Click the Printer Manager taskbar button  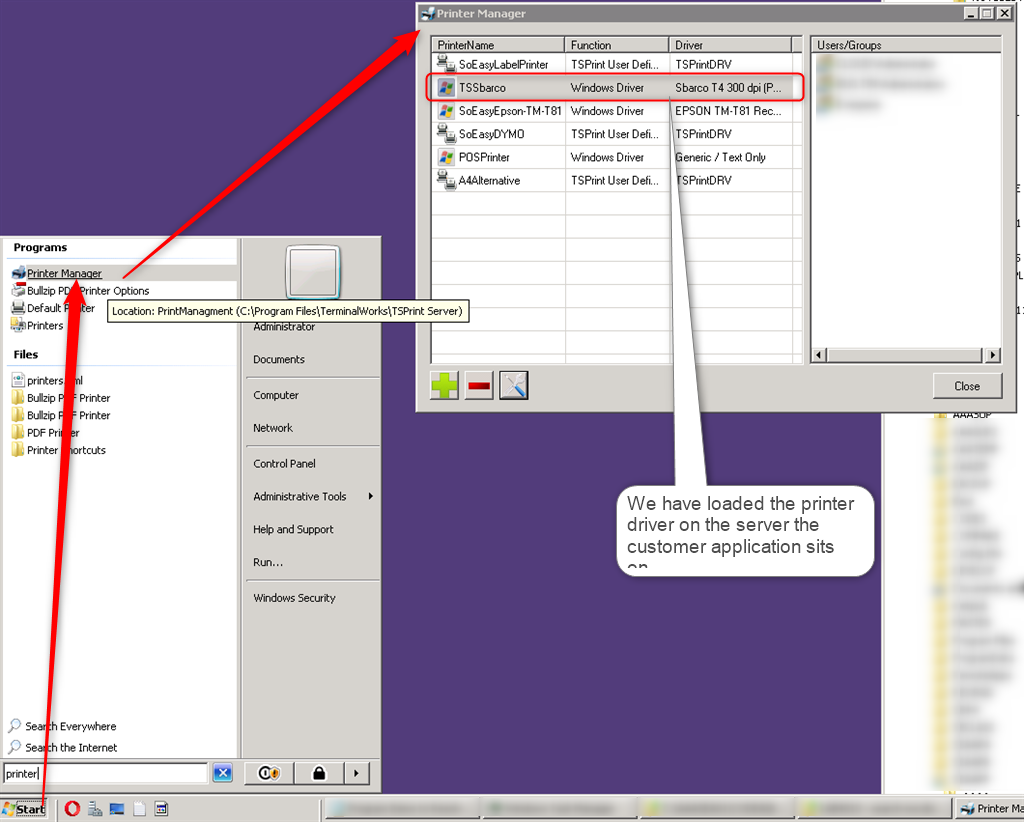989,809
